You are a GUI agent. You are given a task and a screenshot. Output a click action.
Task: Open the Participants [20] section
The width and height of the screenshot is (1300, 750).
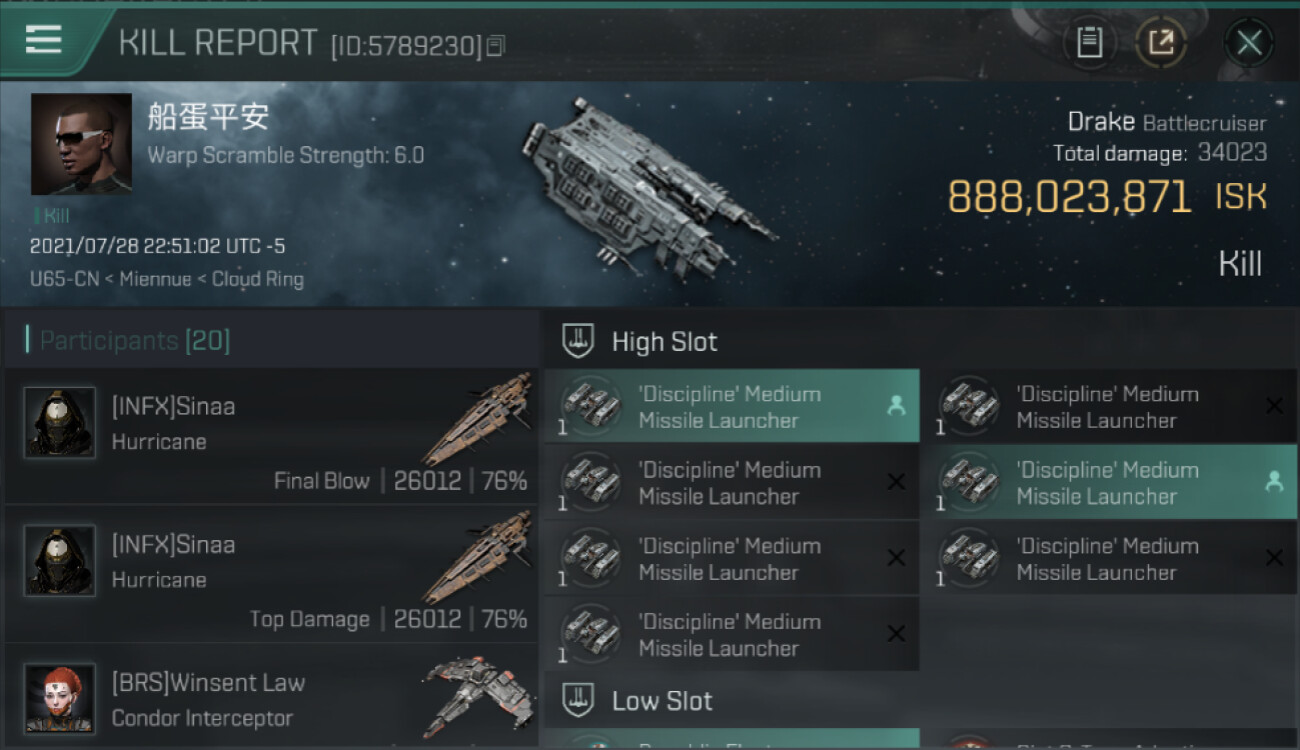coord(134,341)
